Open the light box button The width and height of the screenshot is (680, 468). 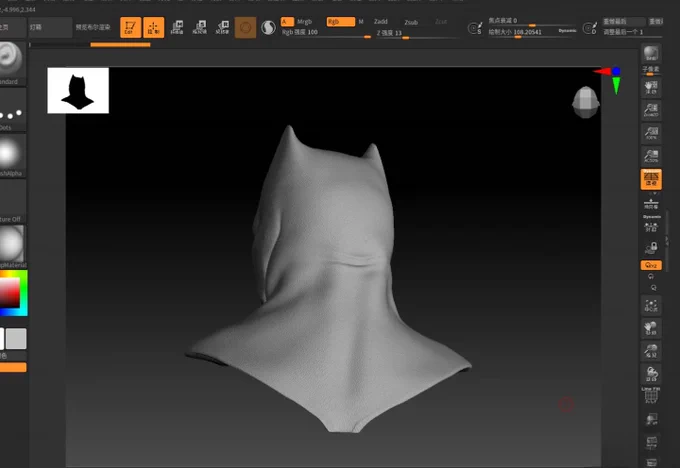coord(50,27)
